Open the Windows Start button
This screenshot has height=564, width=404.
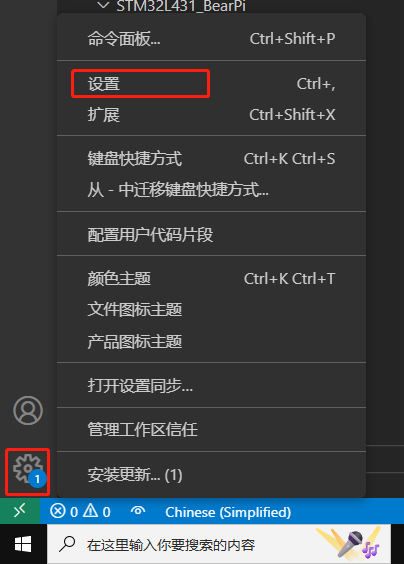[x=23, y=544]
